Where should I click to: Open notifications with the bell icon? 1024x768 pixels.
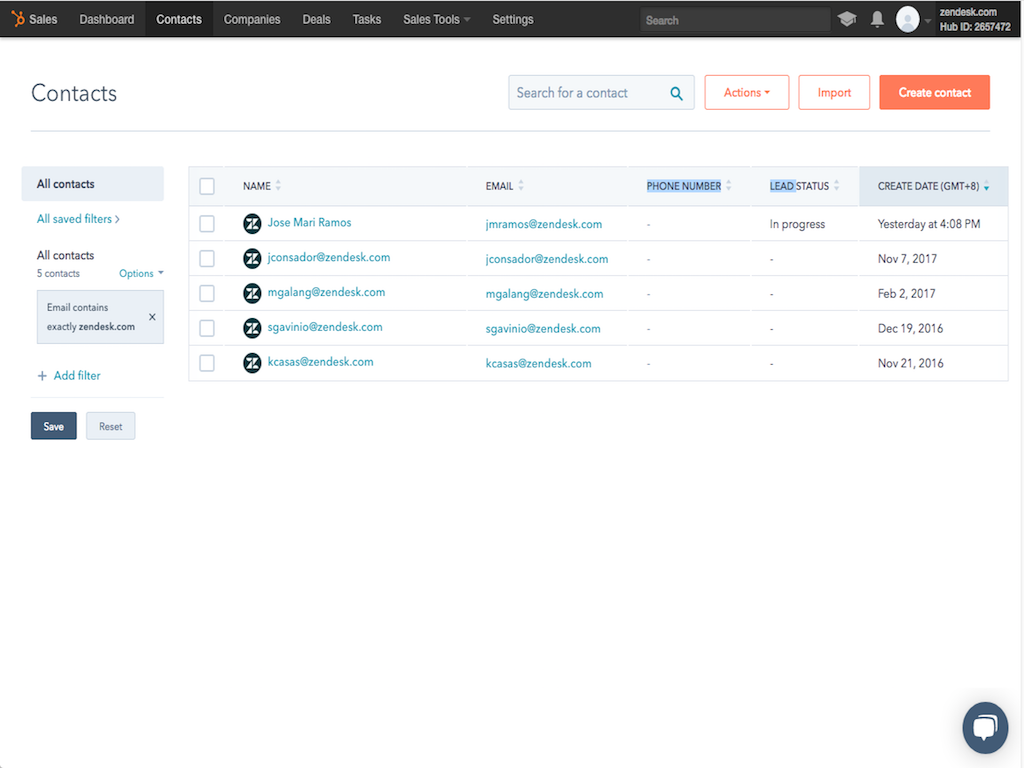click(x=878, y=18)
